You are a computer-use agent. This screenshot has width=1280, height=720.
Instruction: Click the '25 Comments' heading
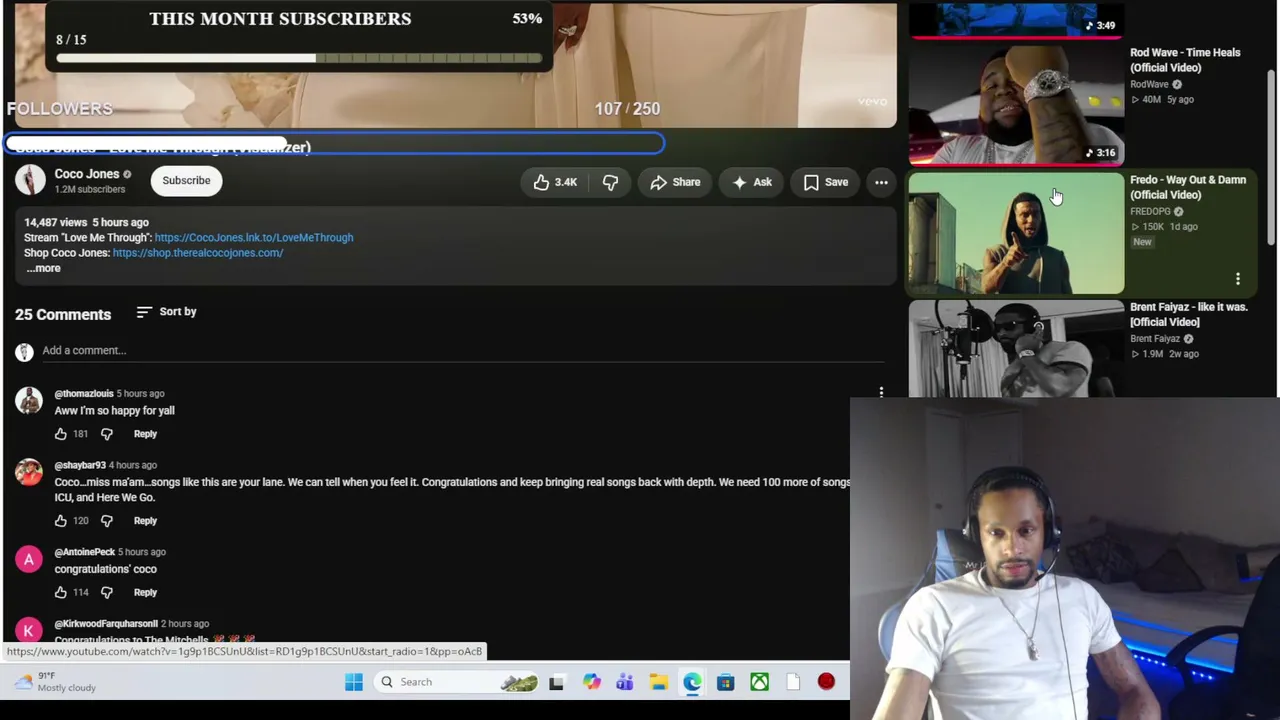63,314
